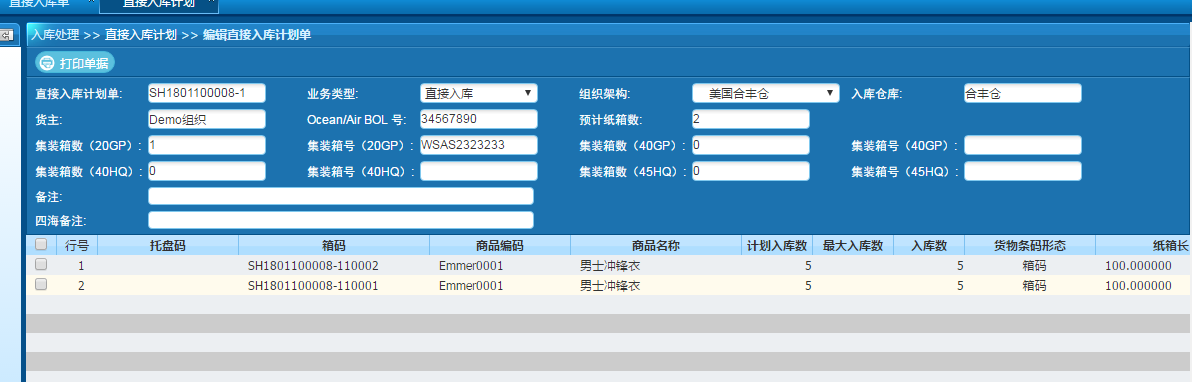The height and width of the screenshot is (382, 1192).
Task: Click Emmer0001 in row 2
Action: click(x=471, y=286)
